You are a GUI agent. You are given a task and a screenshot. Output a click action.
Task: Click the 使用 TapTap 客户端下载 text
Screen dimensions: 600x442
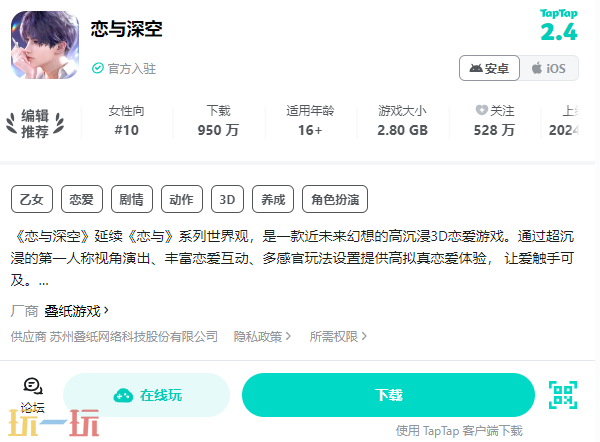coord(459,431)
